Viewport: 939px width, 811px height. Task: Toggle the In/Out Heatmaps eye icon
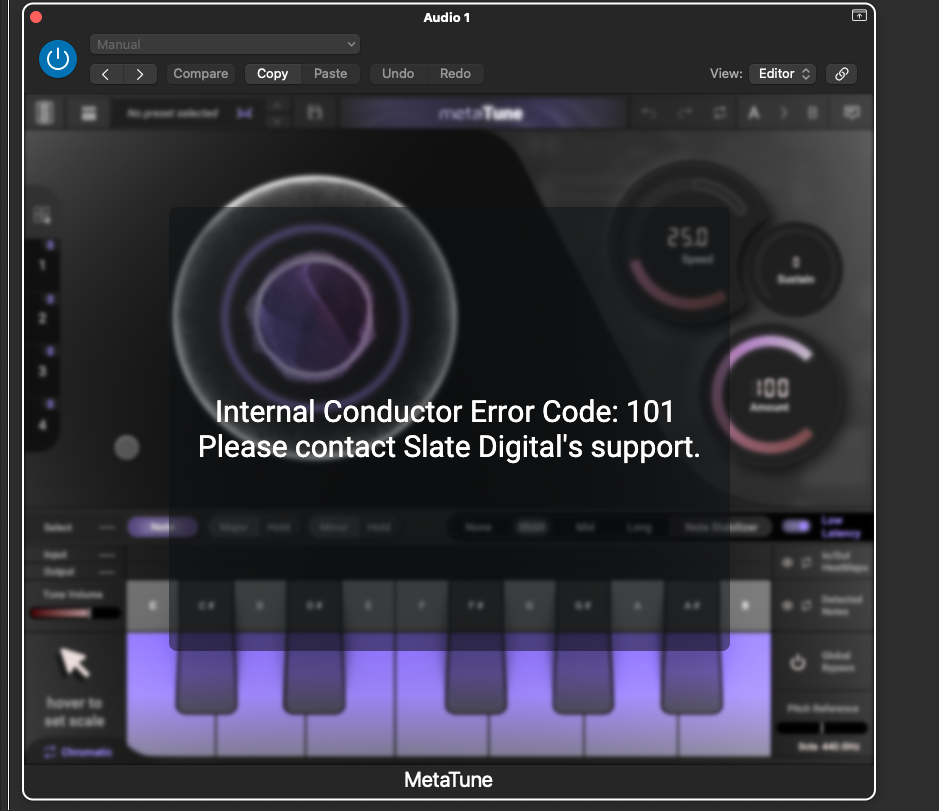(x=787, y=562)
